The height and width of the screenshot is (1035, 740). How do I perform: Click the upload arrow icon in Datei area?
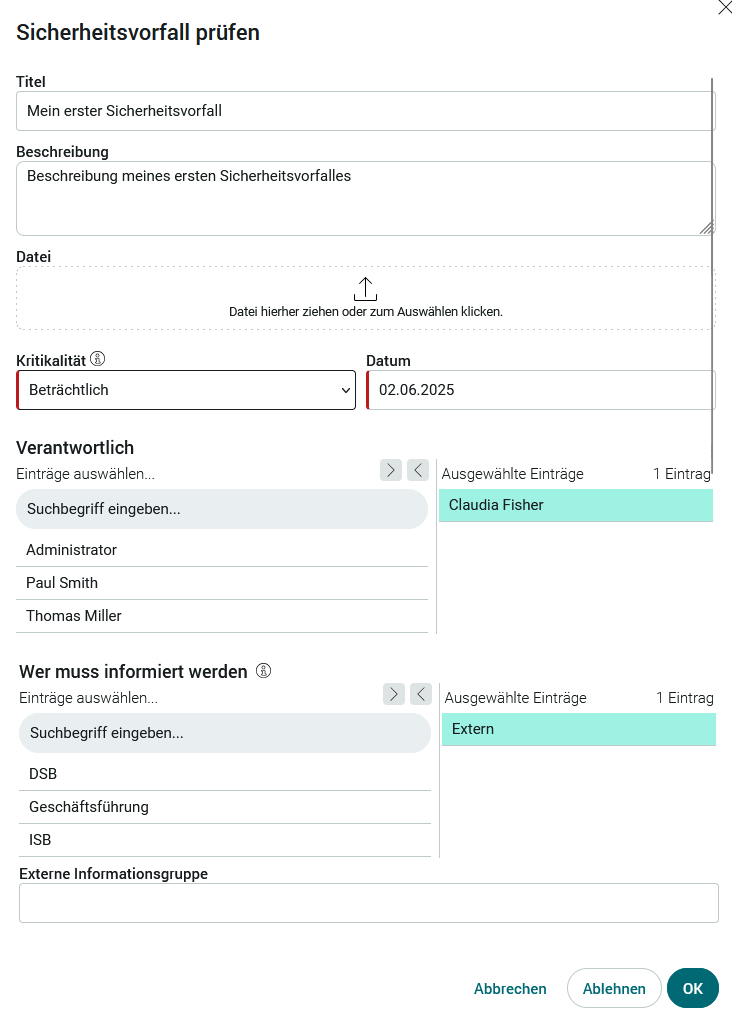pos(365,288)
